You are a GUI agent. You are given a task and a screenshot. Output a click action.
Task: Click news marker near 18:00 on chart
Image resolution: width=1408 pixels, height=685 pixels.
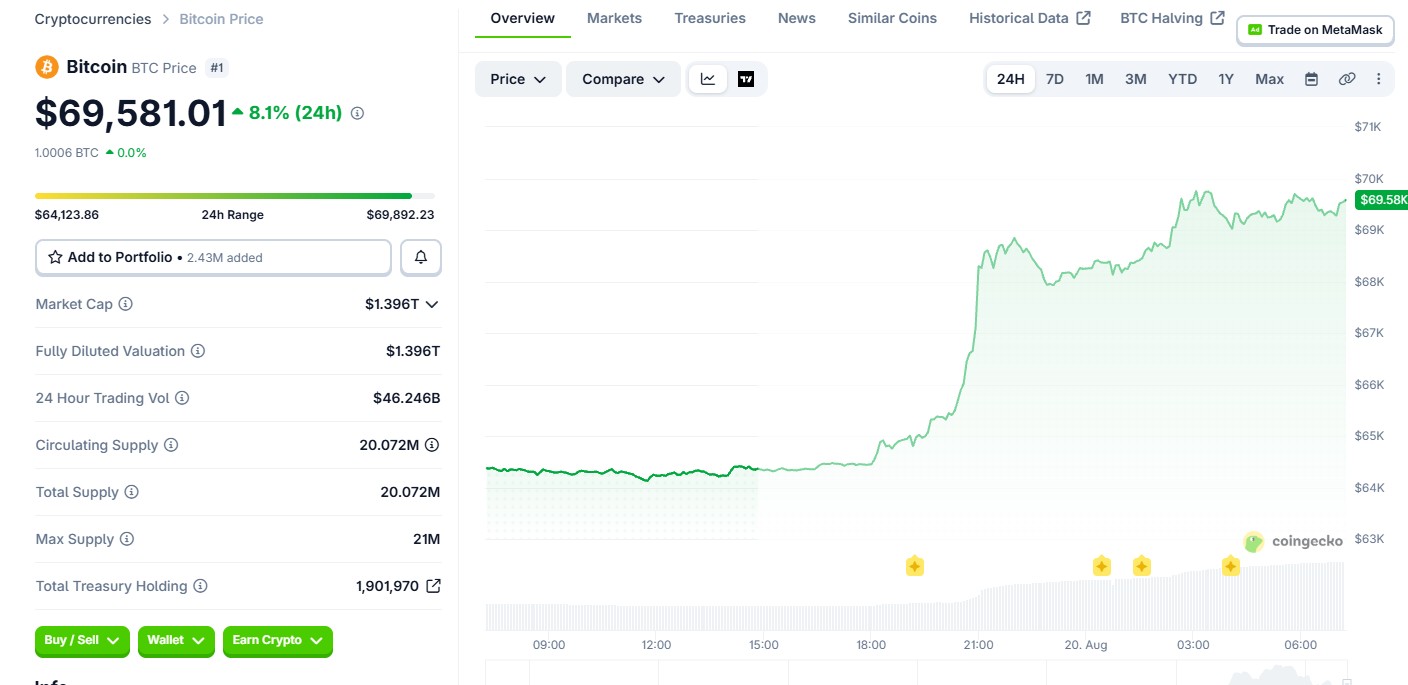click(x=914, y=567)
